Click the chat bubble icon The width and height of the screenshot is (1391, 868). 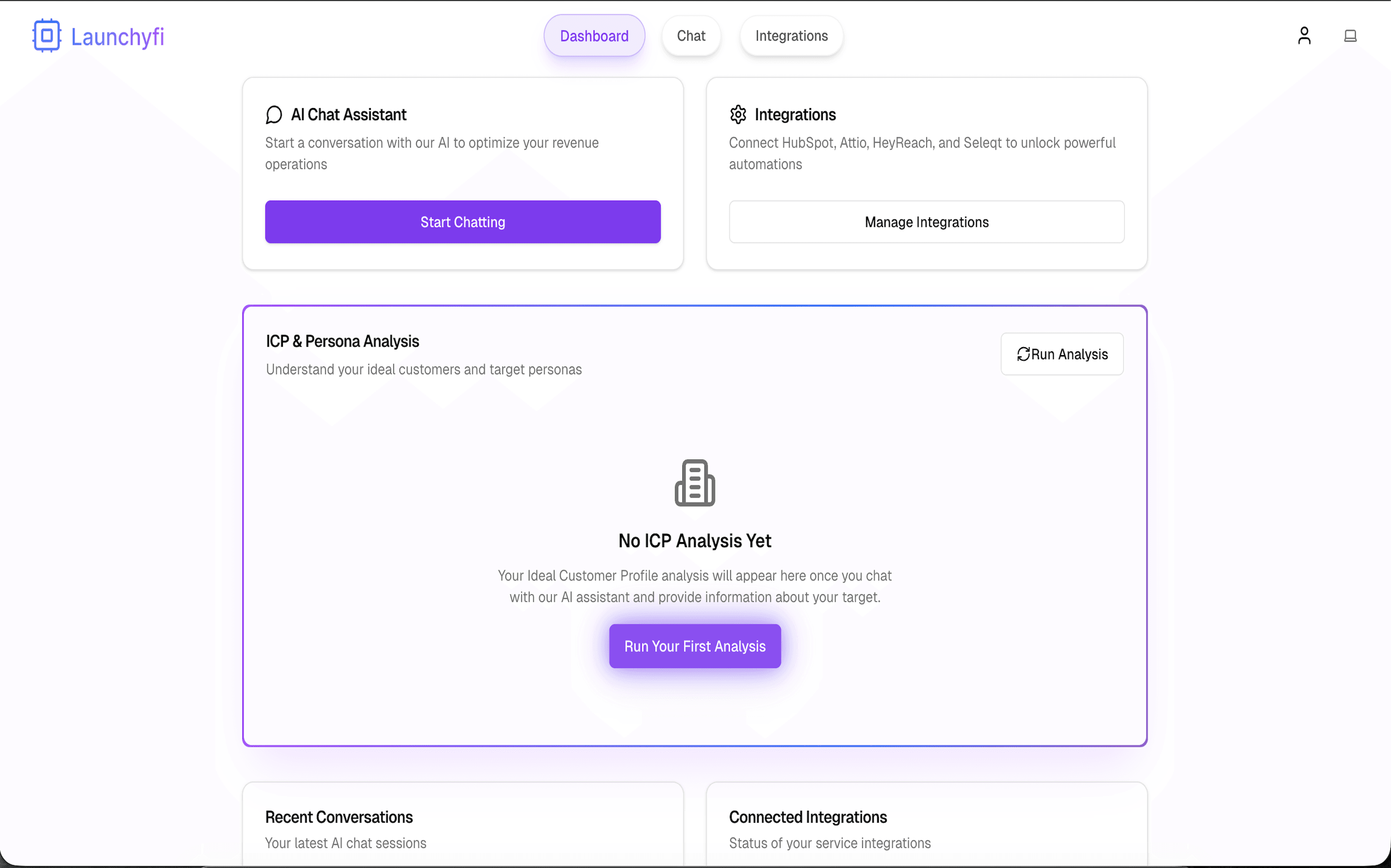pos(274,115)
